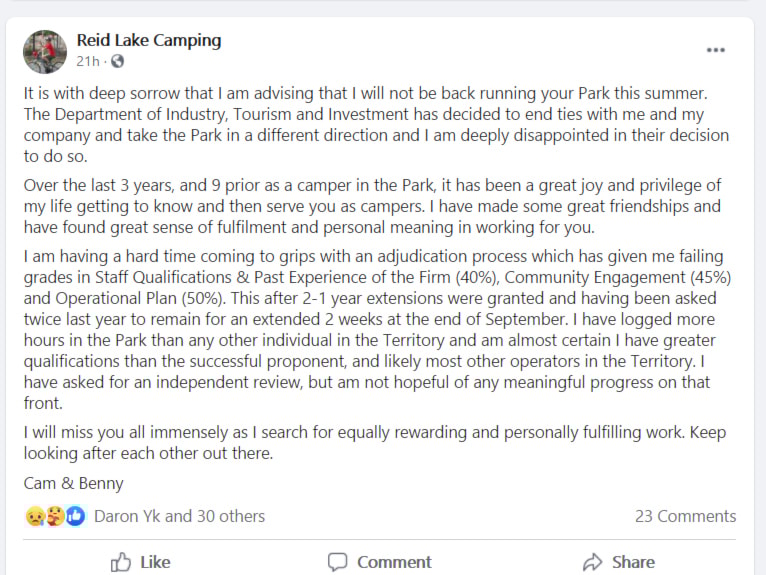View Daron Yk and 30 others reactions
This screenshot has width=766, height=575.
[179, 516]
